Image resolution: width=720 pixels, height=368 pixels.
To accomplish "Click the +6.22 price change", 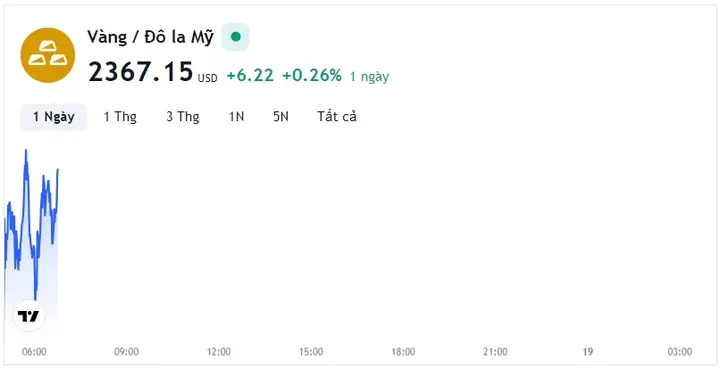I will point(250,75).
